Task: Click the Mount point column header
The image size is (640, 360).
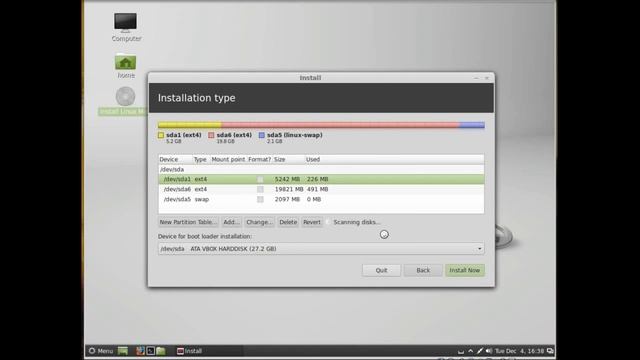Action: coord(228,159)
